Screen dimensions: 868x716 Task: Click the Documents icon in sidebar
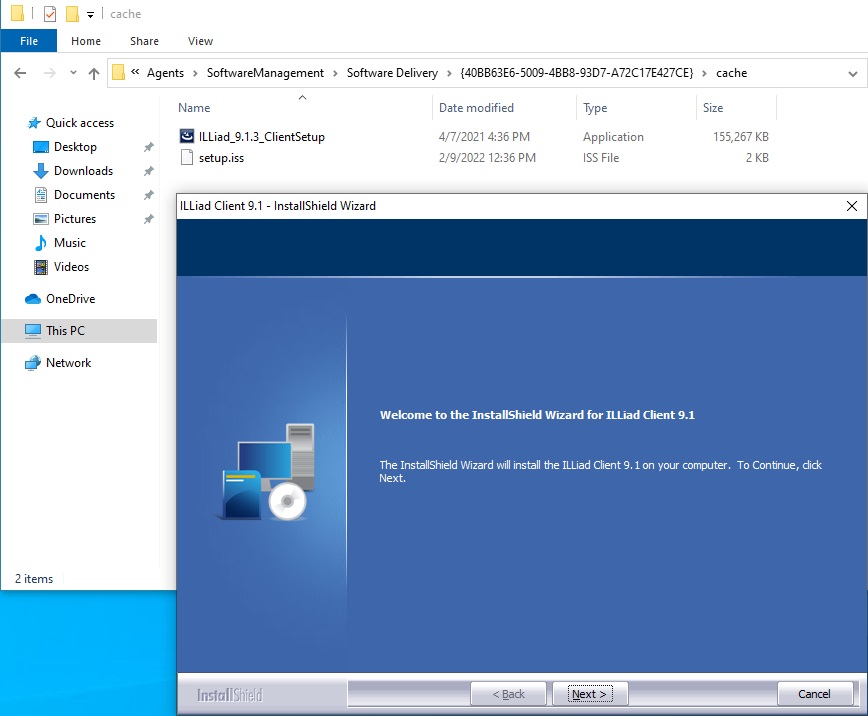pyautogui.click(x=41, y=195)
